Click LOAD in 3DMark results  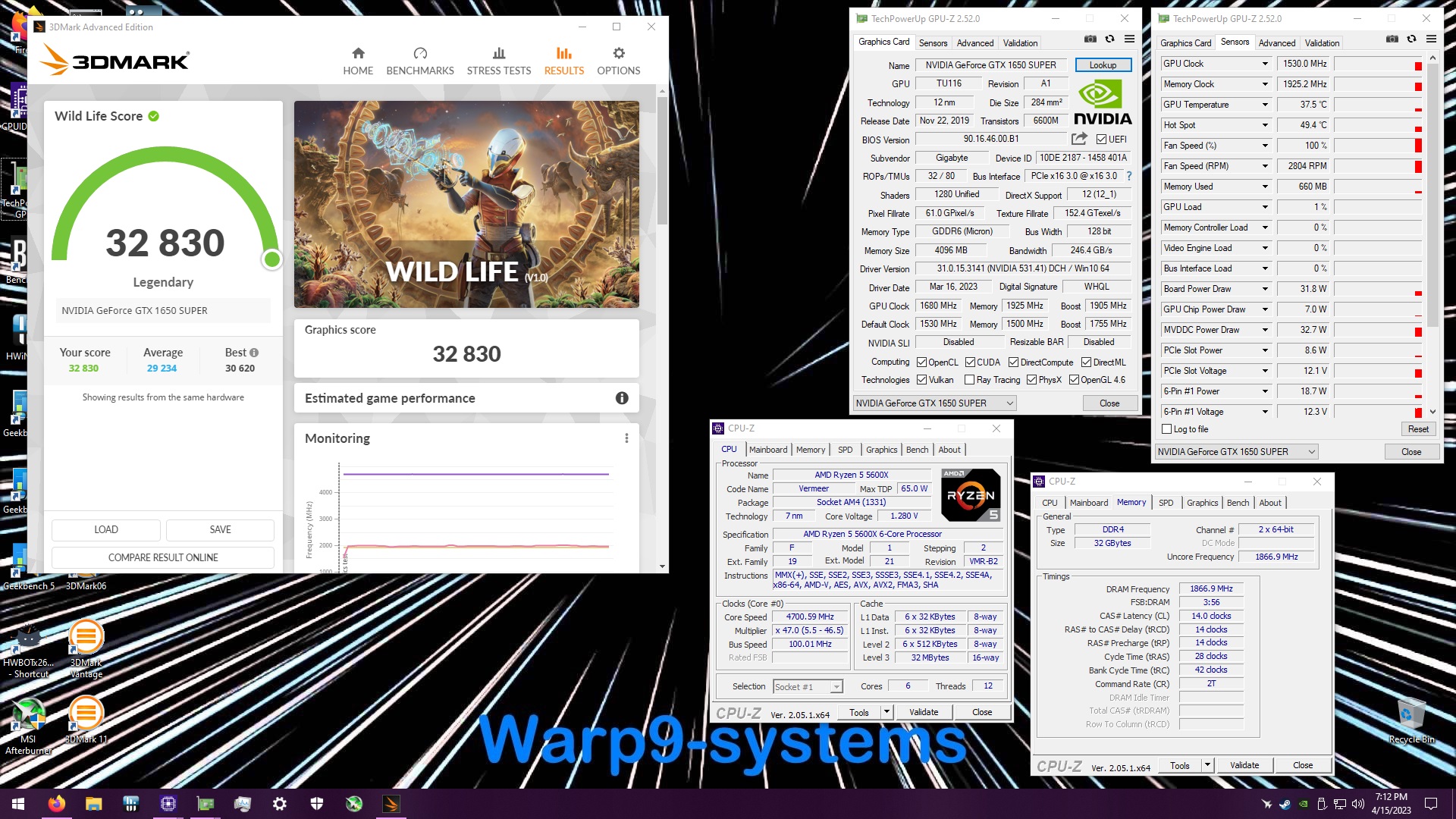106,529
